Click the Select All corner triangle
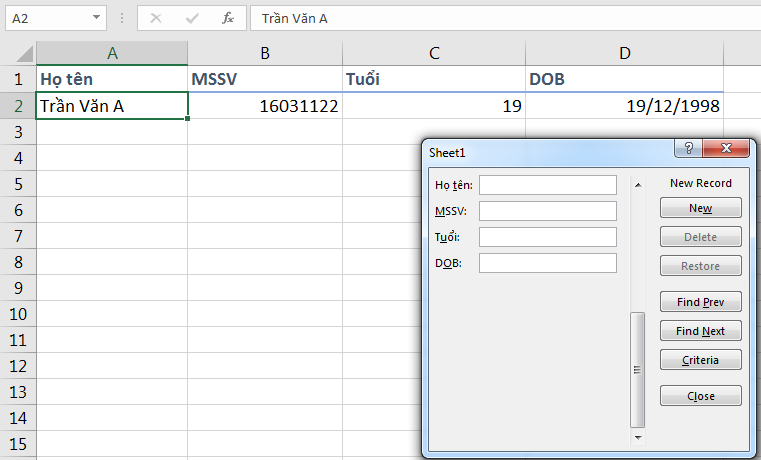This screenshot has width=761, height=460. click(x=18, y=54)
